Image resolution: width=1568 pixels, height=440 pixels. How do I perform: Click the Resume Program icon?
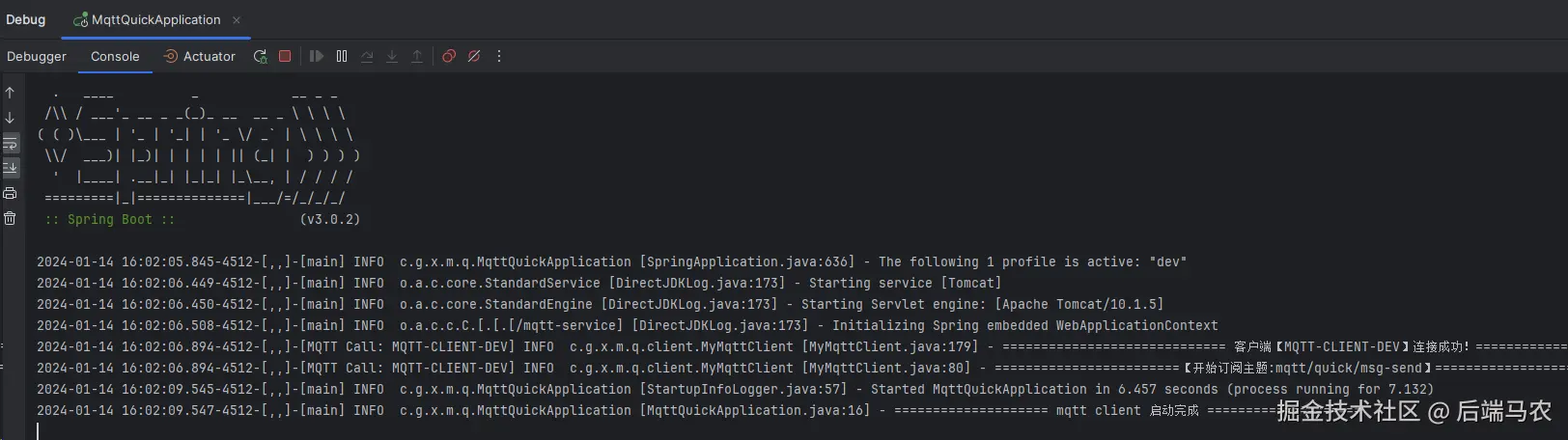(317, 57)
